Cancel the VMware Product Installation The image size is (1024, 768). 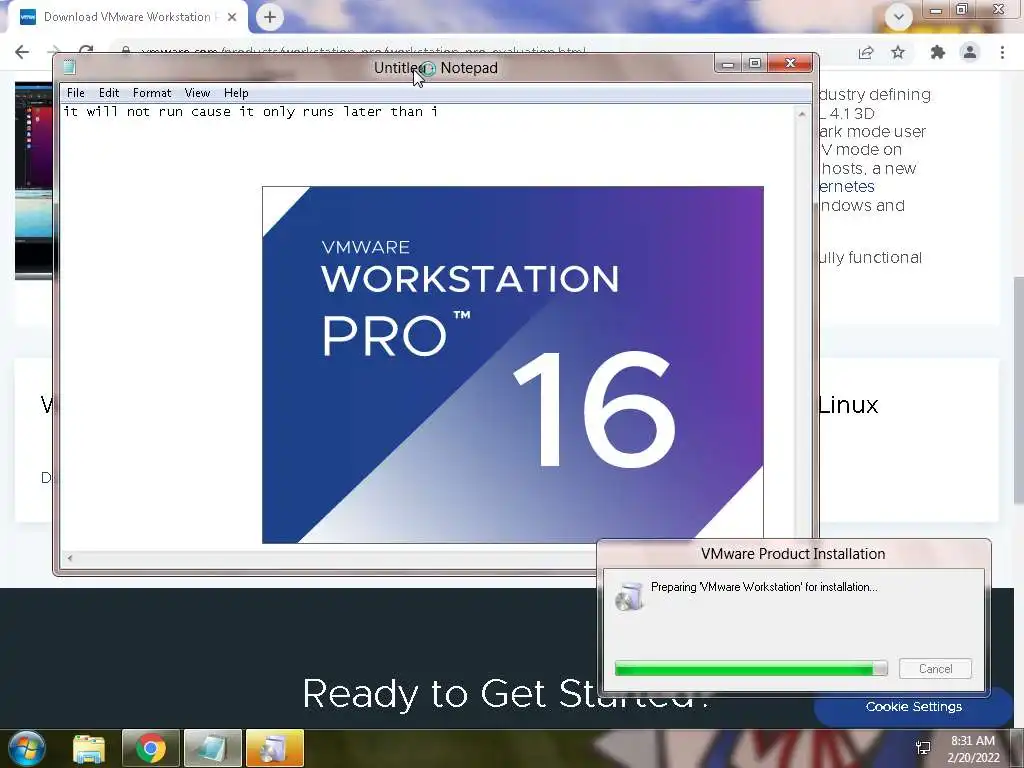[935, 669]
